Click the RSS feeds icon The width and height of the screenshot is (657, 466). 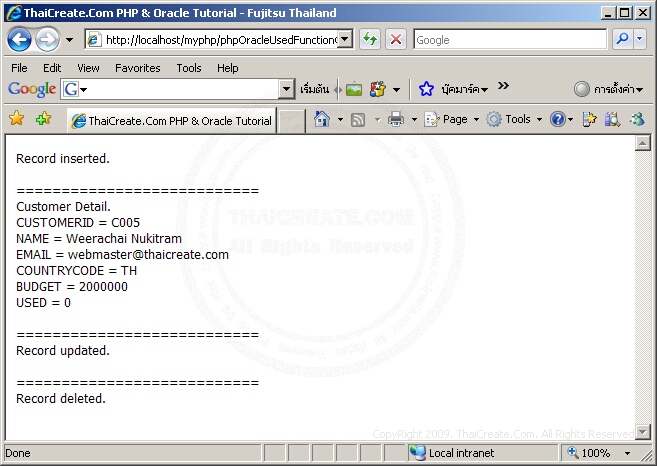tap(358, 120)
